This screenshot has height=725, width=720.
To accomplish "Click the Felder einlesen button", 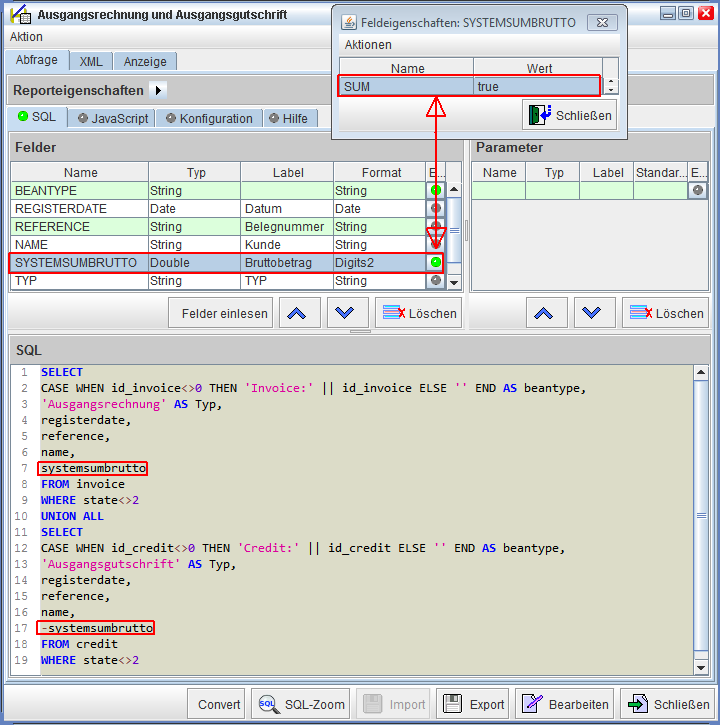I will (x=224, y=313).
